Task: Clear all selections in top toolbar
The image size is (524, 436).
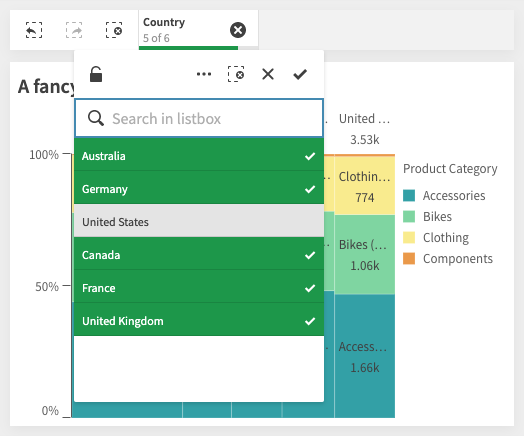Action: (114, 30)
